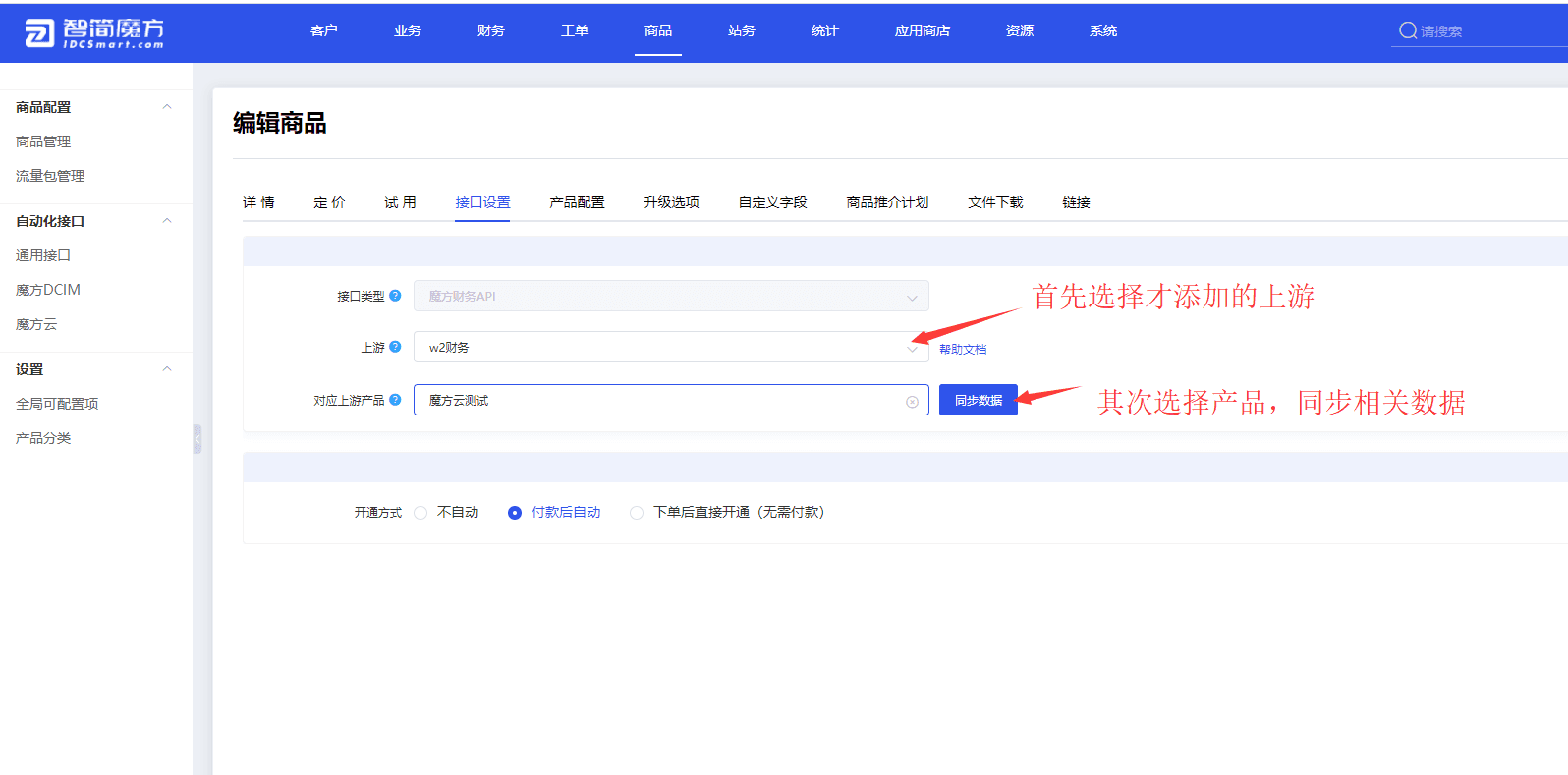
Task: Open the 财务 top menu
Action: [491, 30]
